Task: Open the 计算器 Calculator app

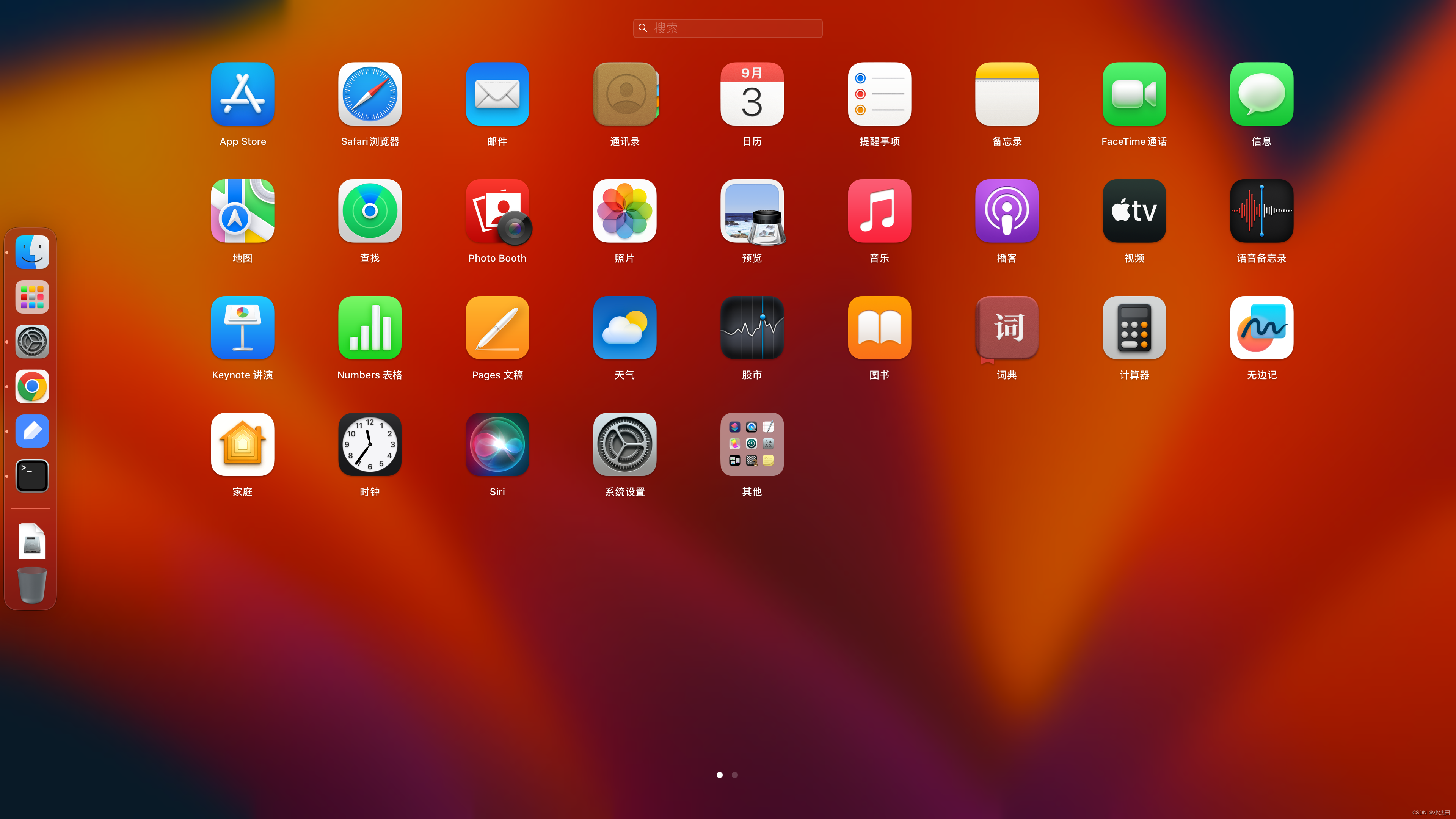Action: pyautogui.click(x=1134, y=328)
